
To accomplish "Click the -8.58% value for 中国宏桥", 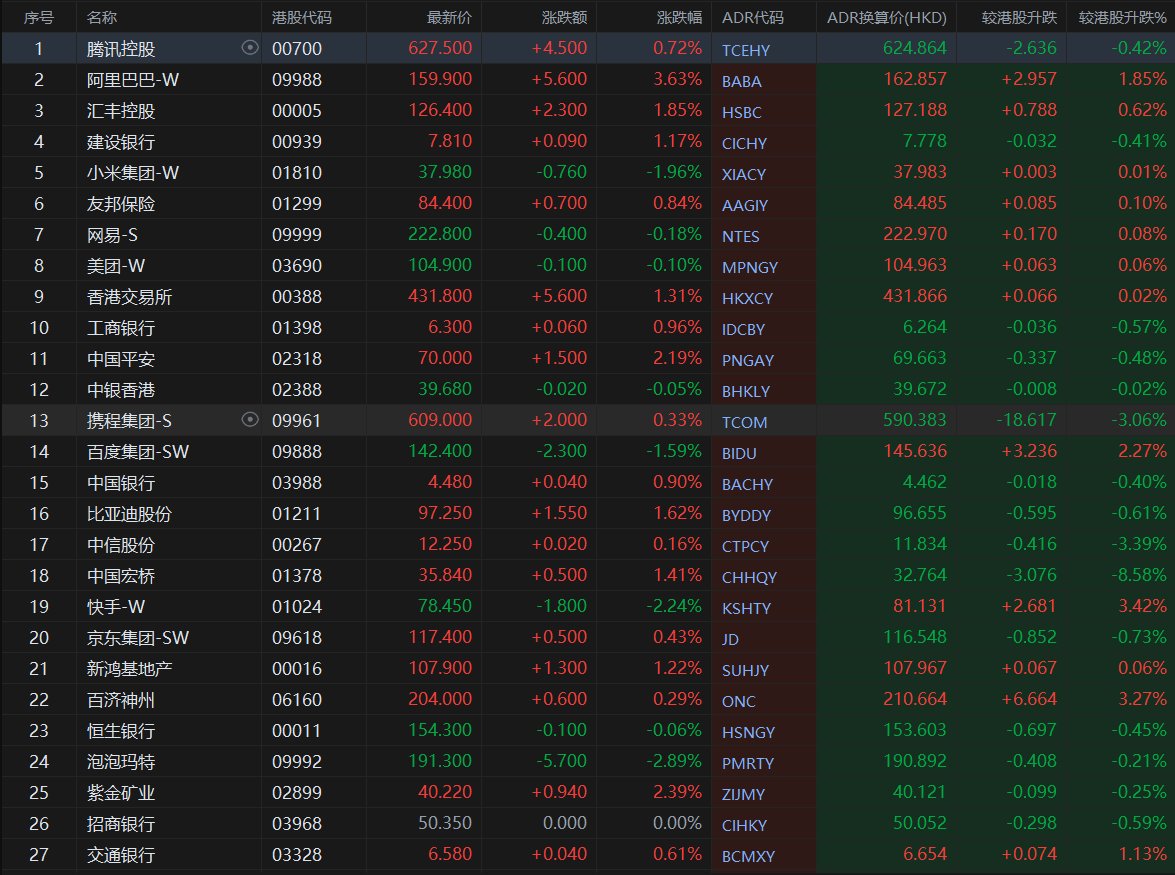I will pos(1139,576).
